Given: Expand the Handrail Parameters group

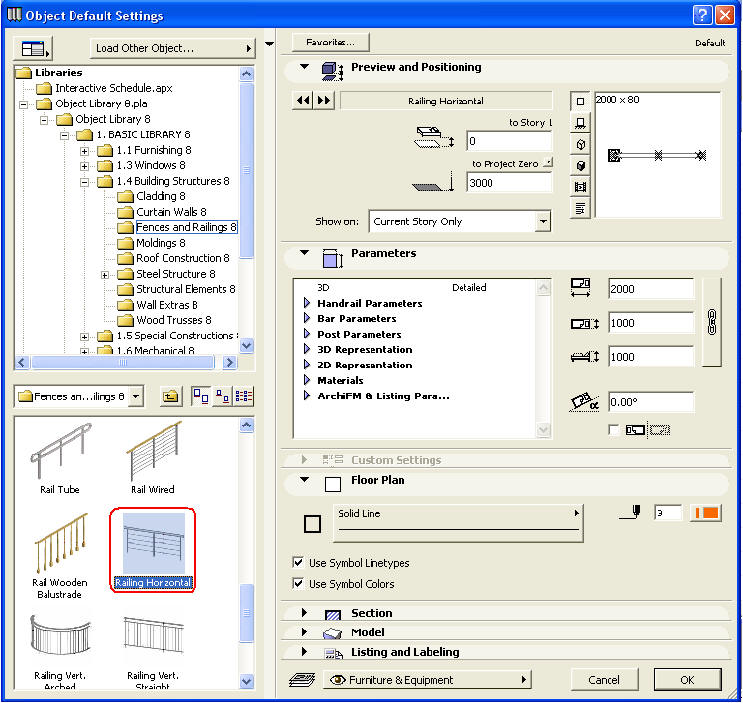Looking at the screenshot, I should 308,303.
